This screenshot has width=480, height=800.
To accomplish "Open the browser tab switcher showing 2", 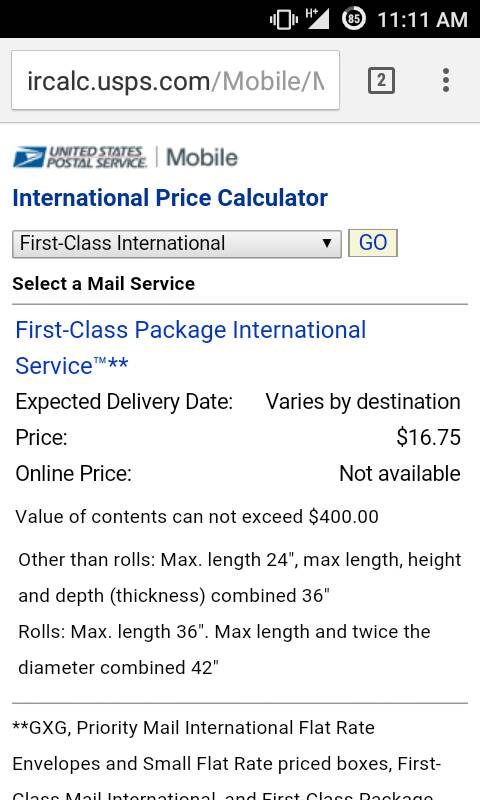I will (381, 81).
